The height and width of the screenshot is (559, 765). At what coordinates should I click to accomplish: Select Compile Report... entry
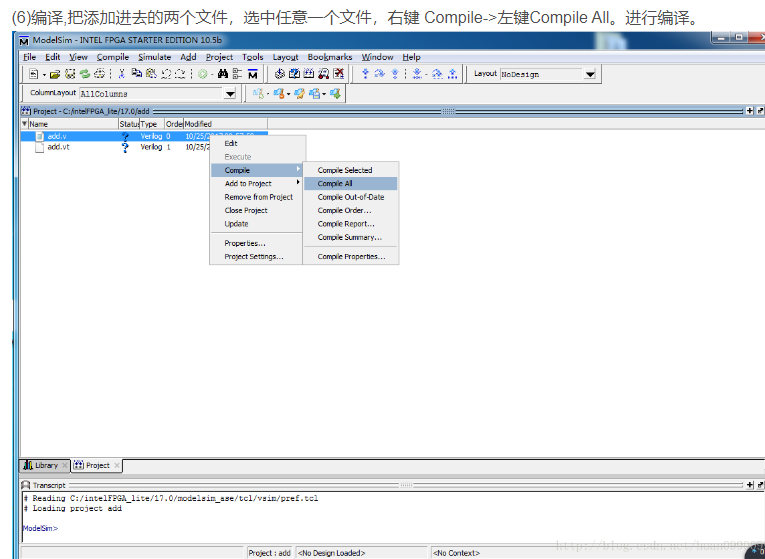click(x=350, y=224)
